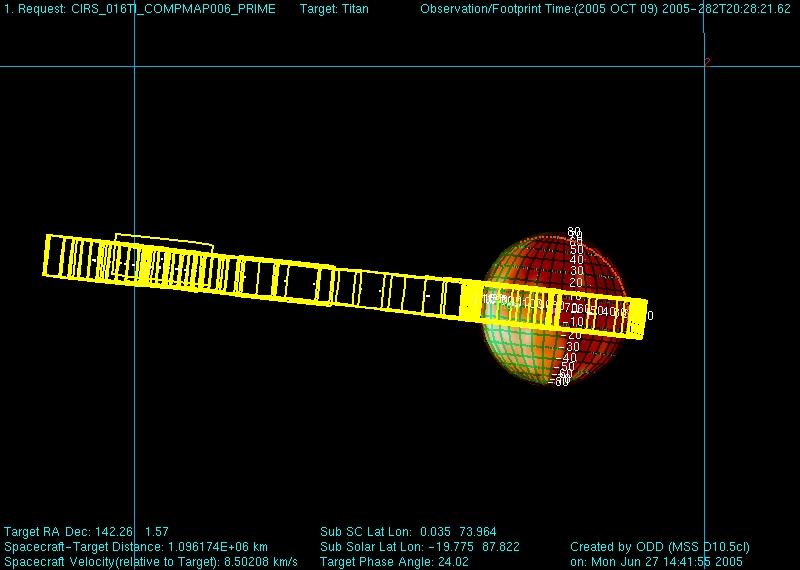This screenshot has height=570, width=800.
Task: Select the 'Target RA Dec: 142.26 1.57' readout
Action: (x=86, y=532)
